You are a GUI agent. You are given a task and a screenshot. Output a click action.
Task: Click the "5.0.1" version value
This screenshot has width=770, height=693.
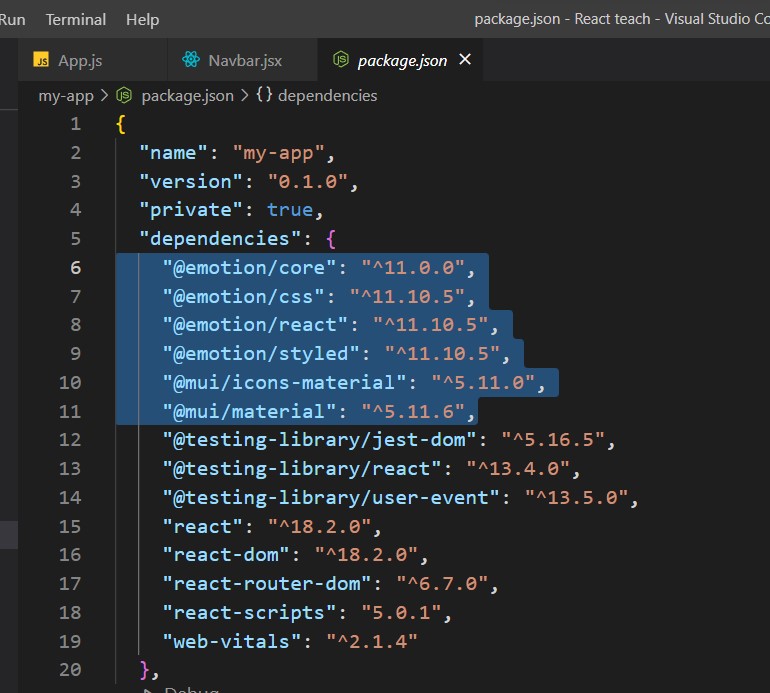[401, 612]
